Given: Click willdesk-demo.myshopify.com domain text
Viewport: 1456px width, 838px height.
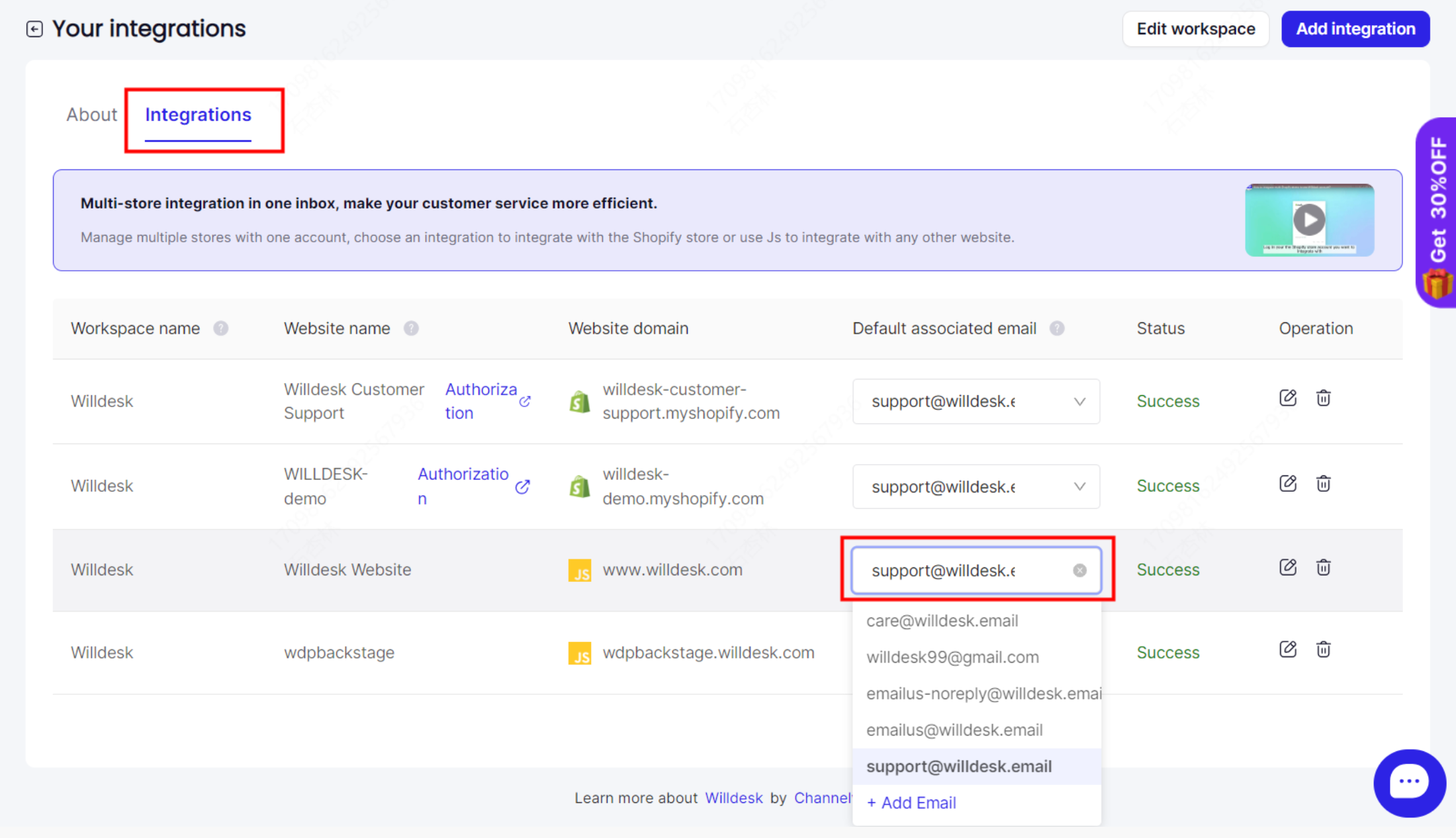Looking at the screenshot, I should (x=683, y=486).
